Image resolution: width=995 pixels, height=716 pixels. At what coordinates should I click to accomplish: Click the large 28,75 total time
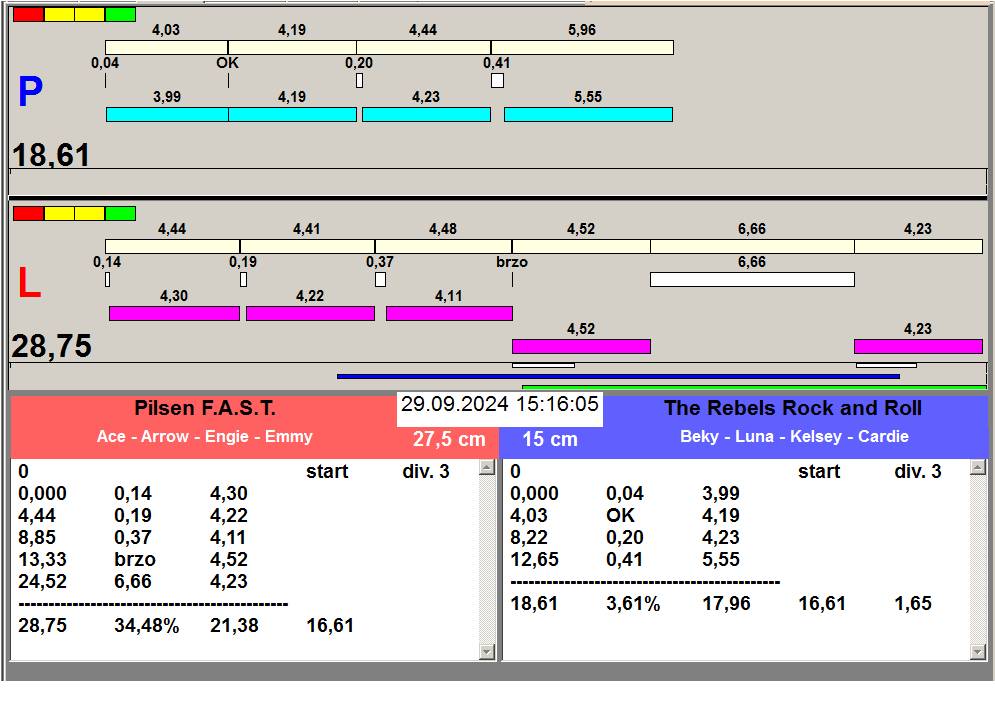tap(51, 346)
